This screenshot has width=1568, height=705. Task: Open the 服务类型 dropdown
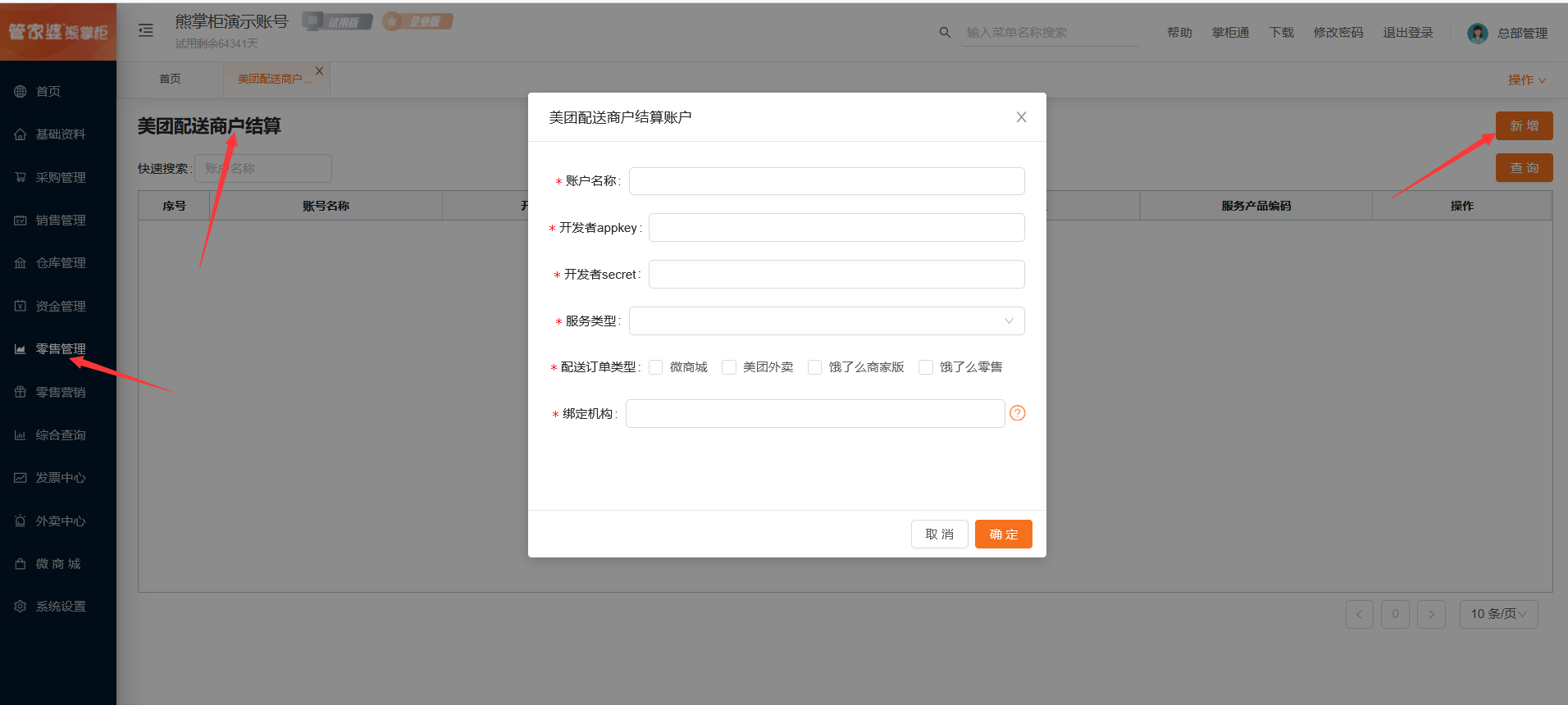coord(827,321)
